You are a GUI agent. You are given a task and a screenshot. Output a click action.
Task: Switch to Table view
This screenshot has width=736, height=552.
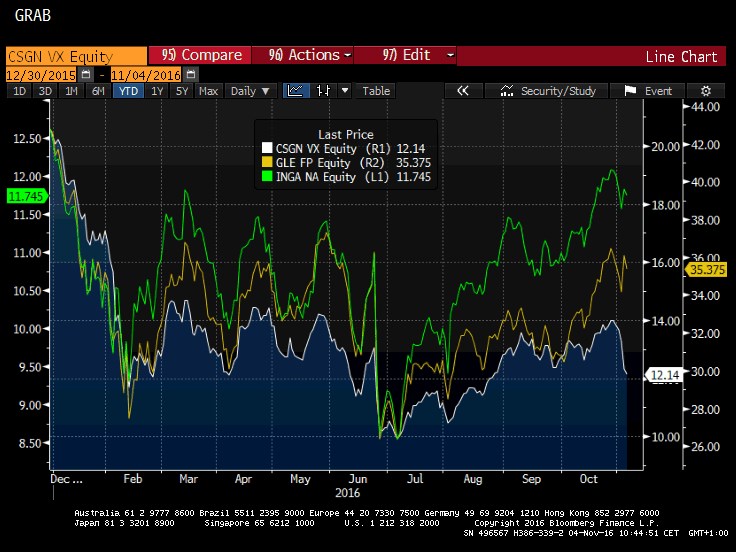pyautogui.click(x=376, y=91)
